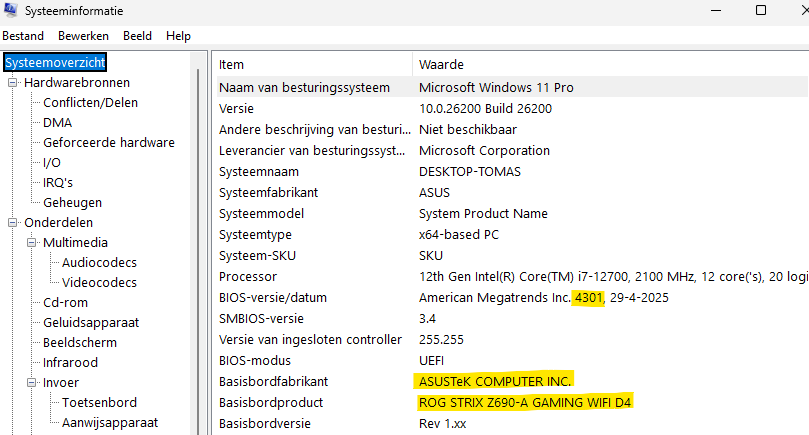Click the System Product Name value
The height and width of the screenshot is (435, 809).
tap(483, 214)
